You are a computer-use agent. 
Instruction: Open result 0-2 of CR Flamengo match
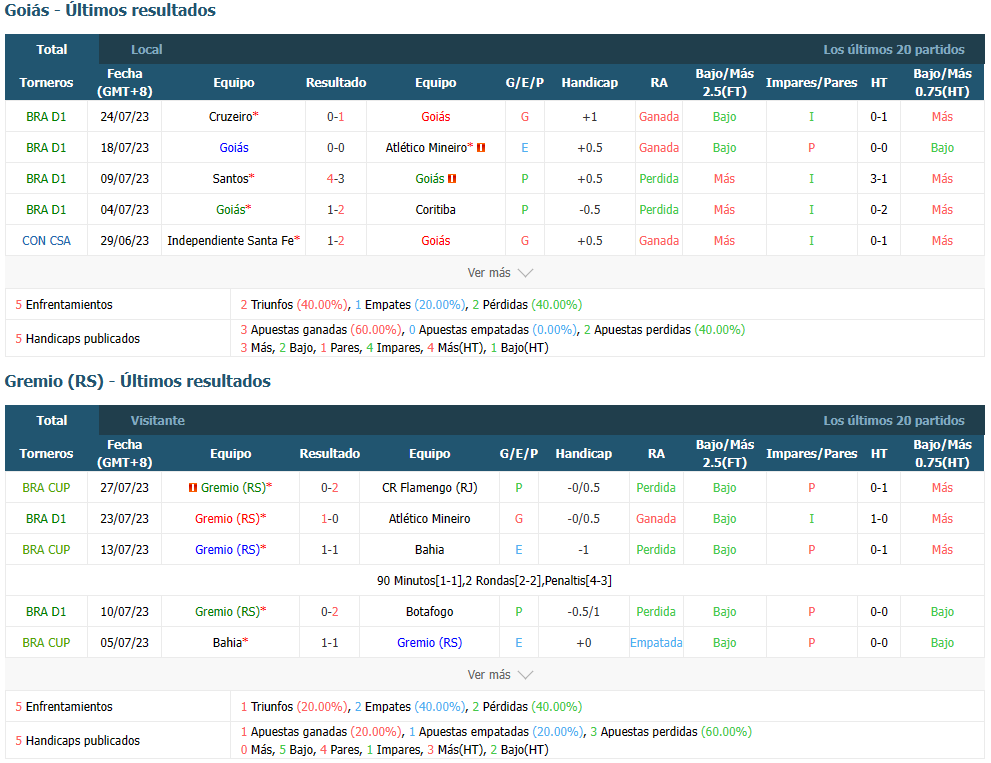click(x=329, y=488)
